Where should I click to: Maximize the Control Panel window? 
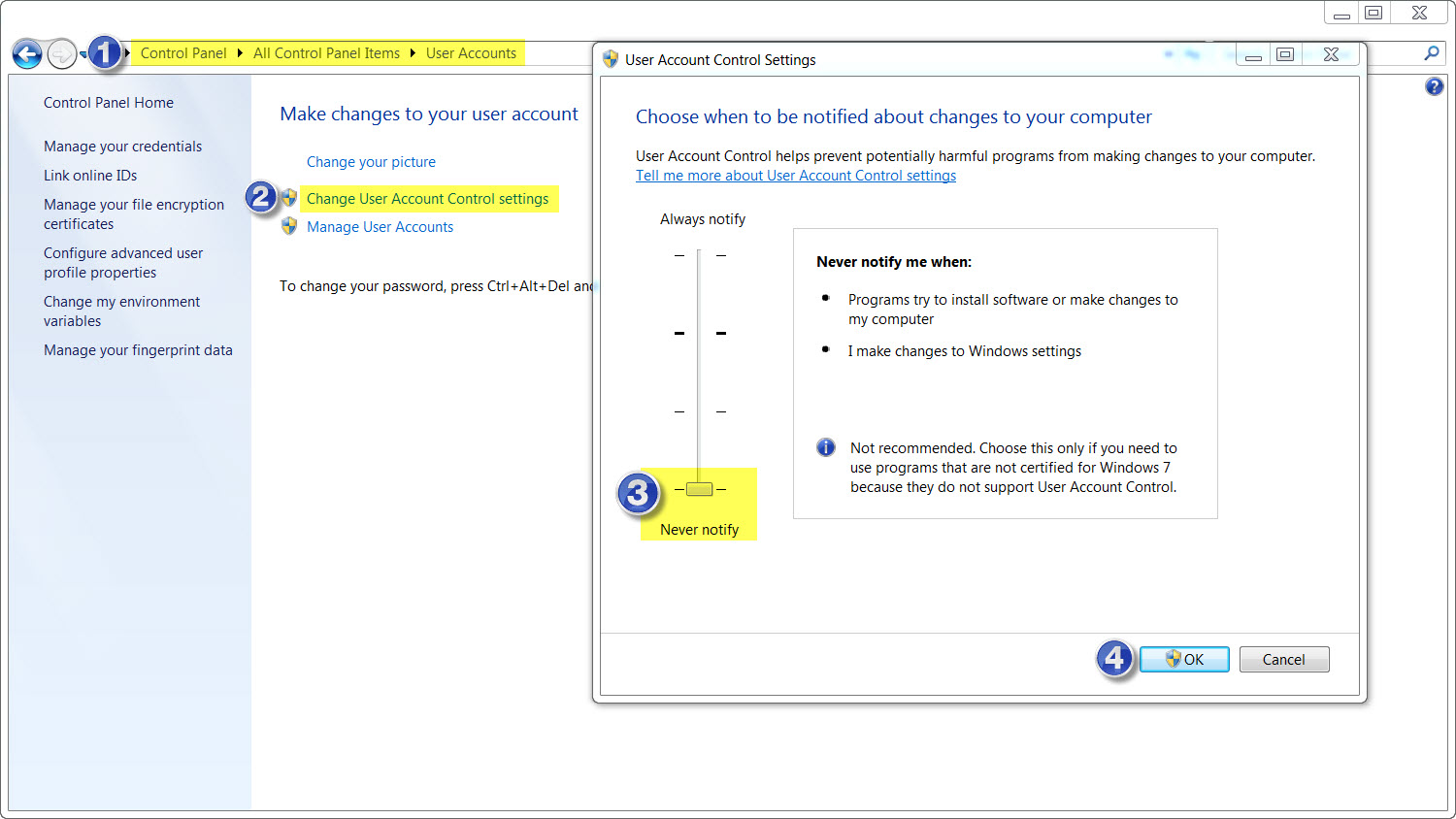[x=1373, y=13]
